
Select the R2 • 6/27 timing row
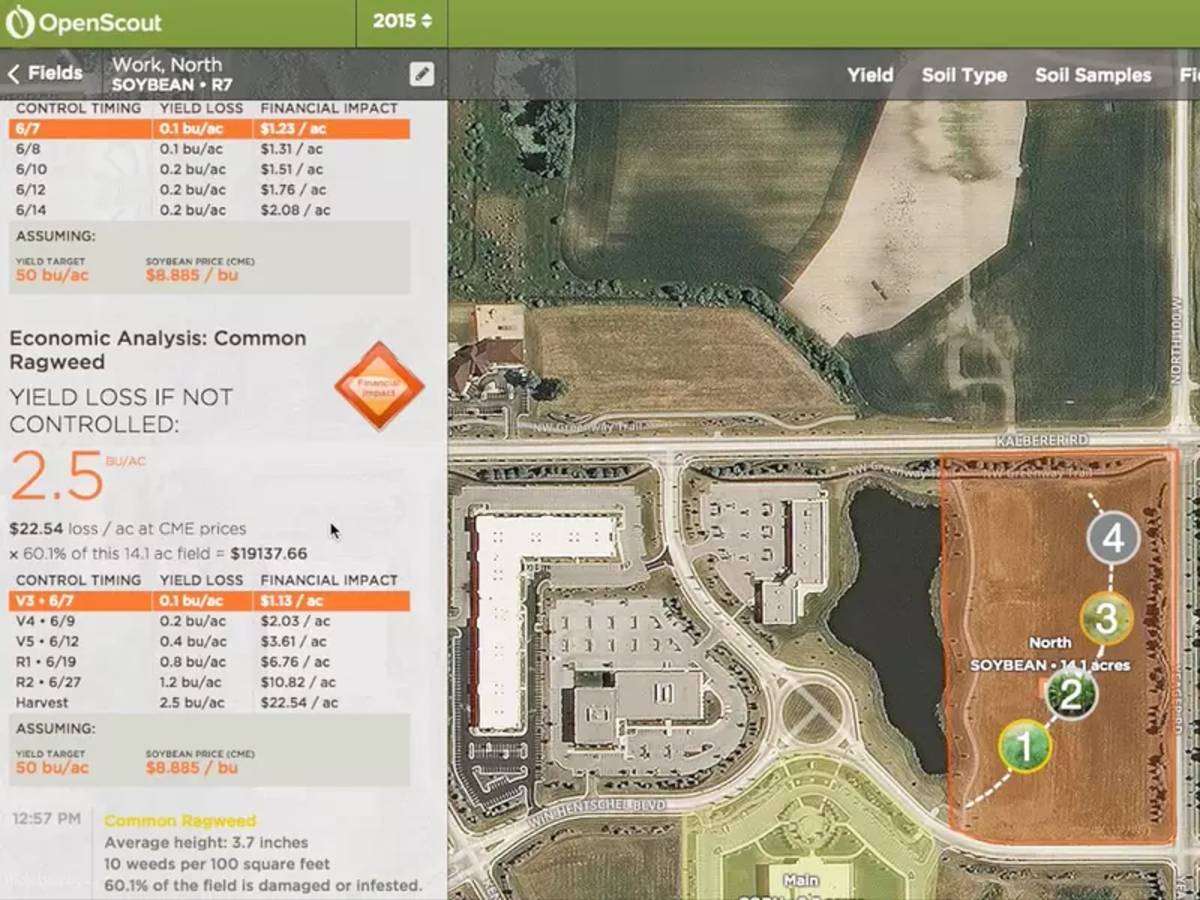coord(209,682)
